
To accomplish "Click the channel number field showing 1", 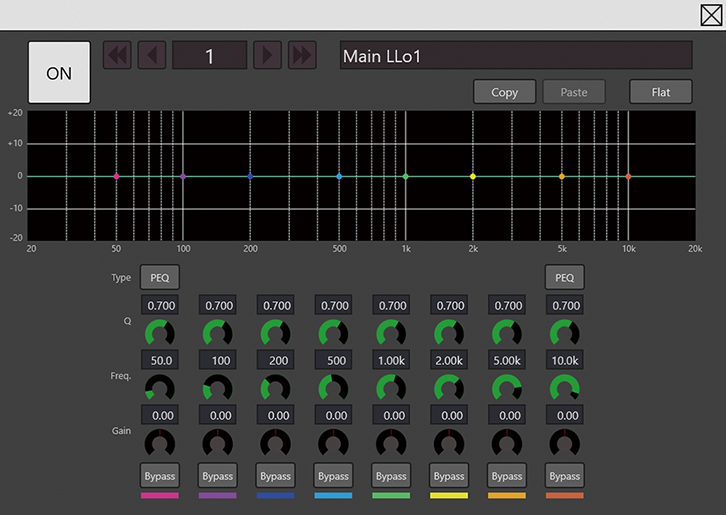I will coord(210,56).
